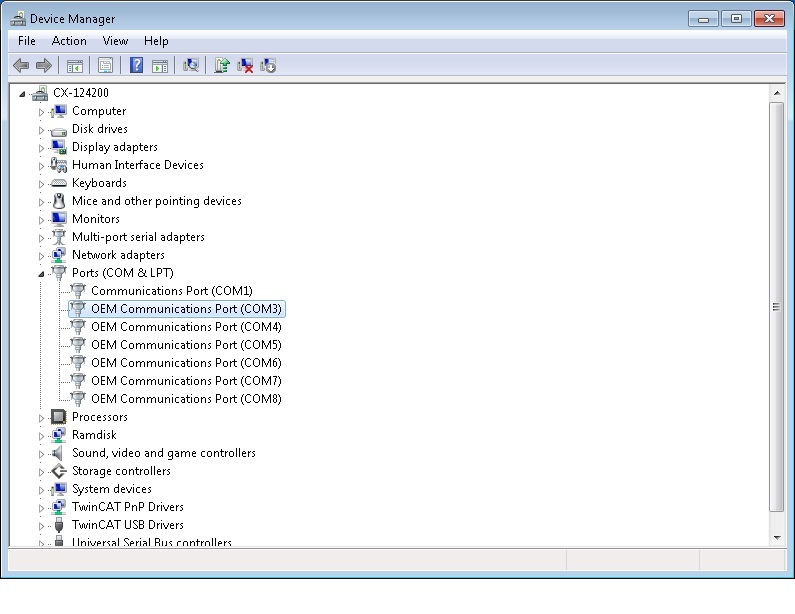Close the Device Manager window
Image resolution: width=795 pixels, height=614 pixels.
(x=769, y=19)
